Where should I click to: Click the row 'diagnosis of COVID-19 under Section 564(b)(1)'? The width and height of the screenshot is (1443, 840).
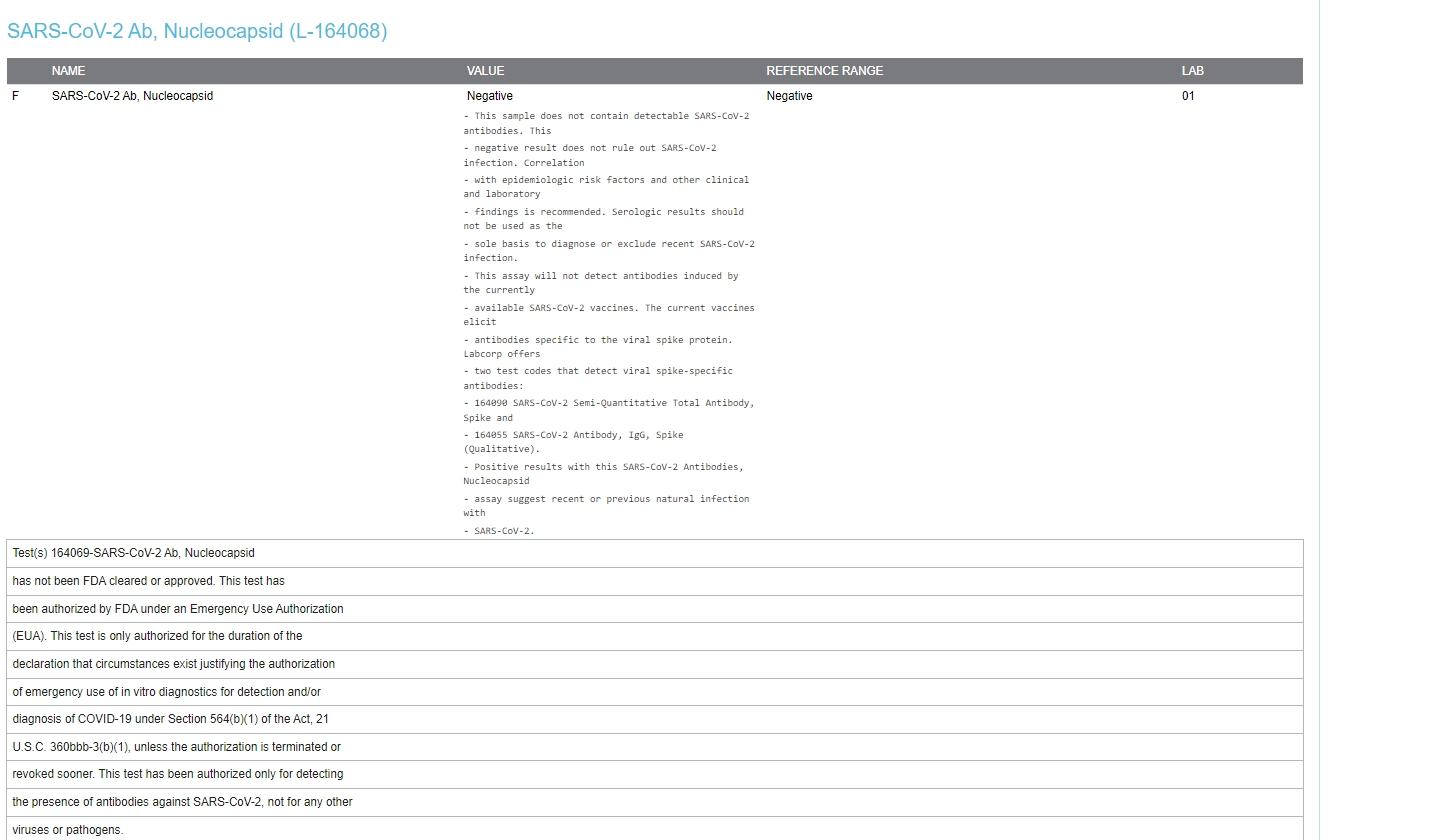[x=655, y=719]
